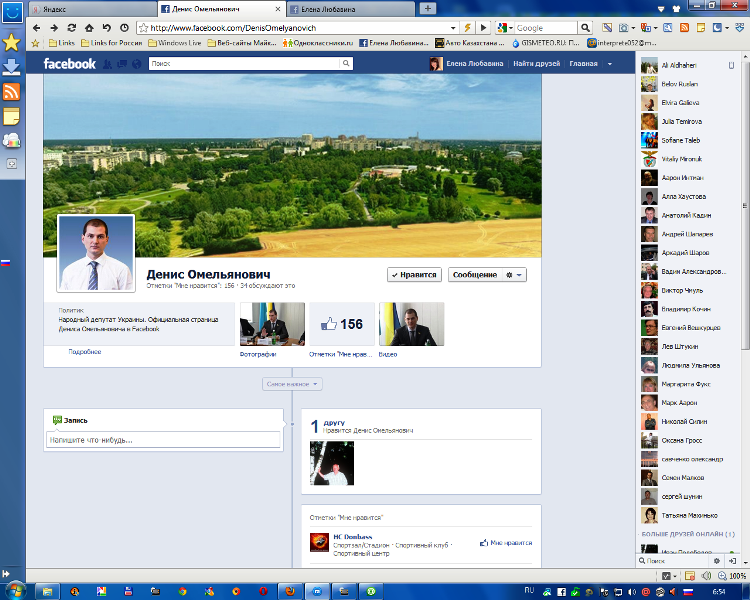The height and width of the screenshot is (600, 750).
Task: Bookmark this page with the address bar star
Action: point(143,28)
